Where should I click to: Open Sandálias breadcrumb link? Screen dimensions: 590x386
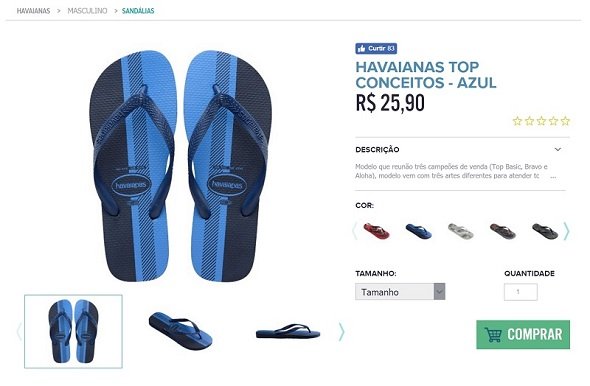[x=138, y=11]
